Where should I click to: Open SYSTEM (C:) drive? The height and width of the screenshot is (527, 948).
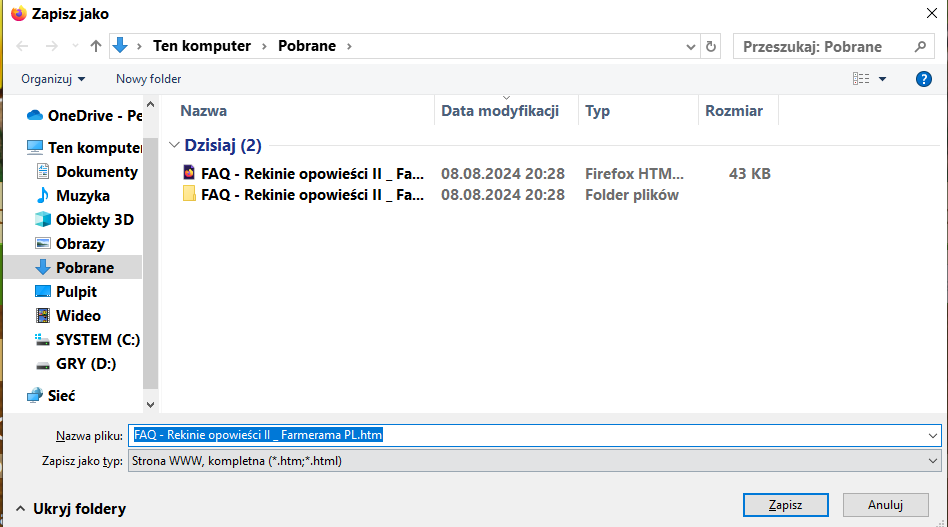(88, 340)
